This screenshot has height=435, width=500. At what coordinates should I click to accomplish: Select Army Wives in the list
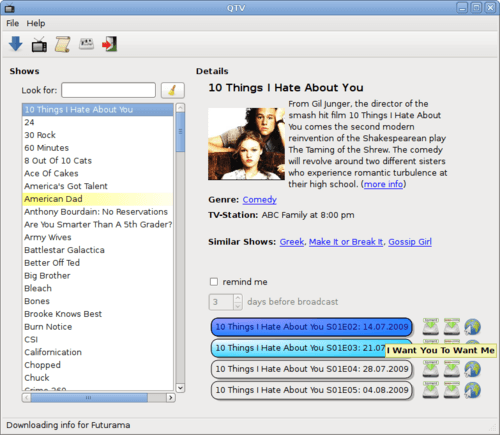point(98,237)
